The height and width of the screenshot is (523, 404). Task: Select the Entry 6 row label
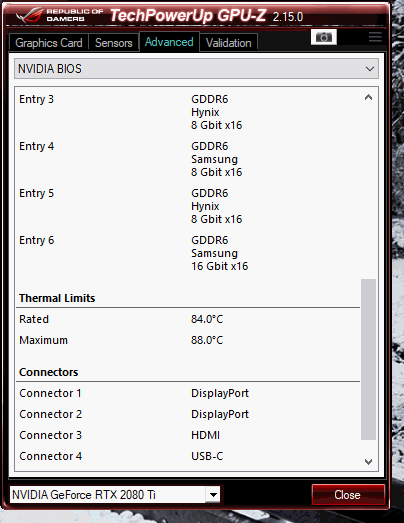[x=36, y=240]
